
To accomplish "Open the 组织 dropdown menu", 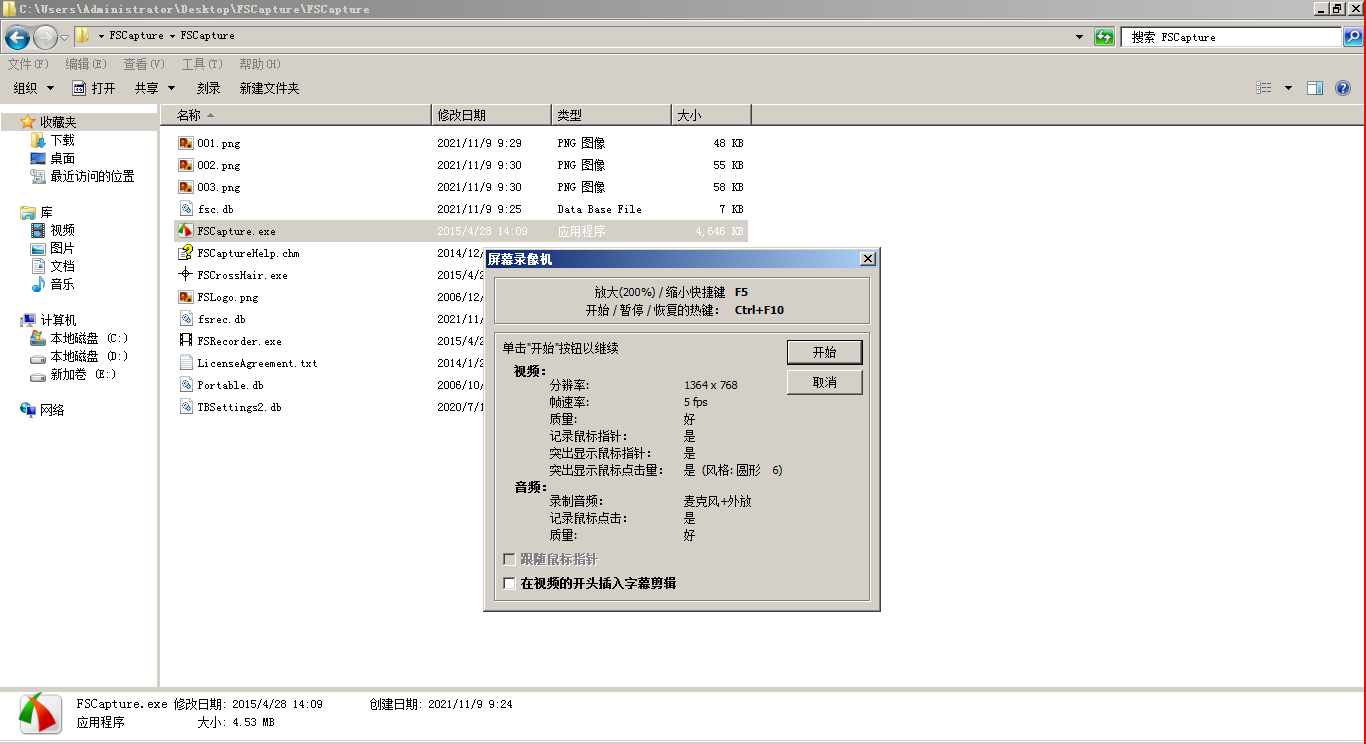I will click(33, 87).
